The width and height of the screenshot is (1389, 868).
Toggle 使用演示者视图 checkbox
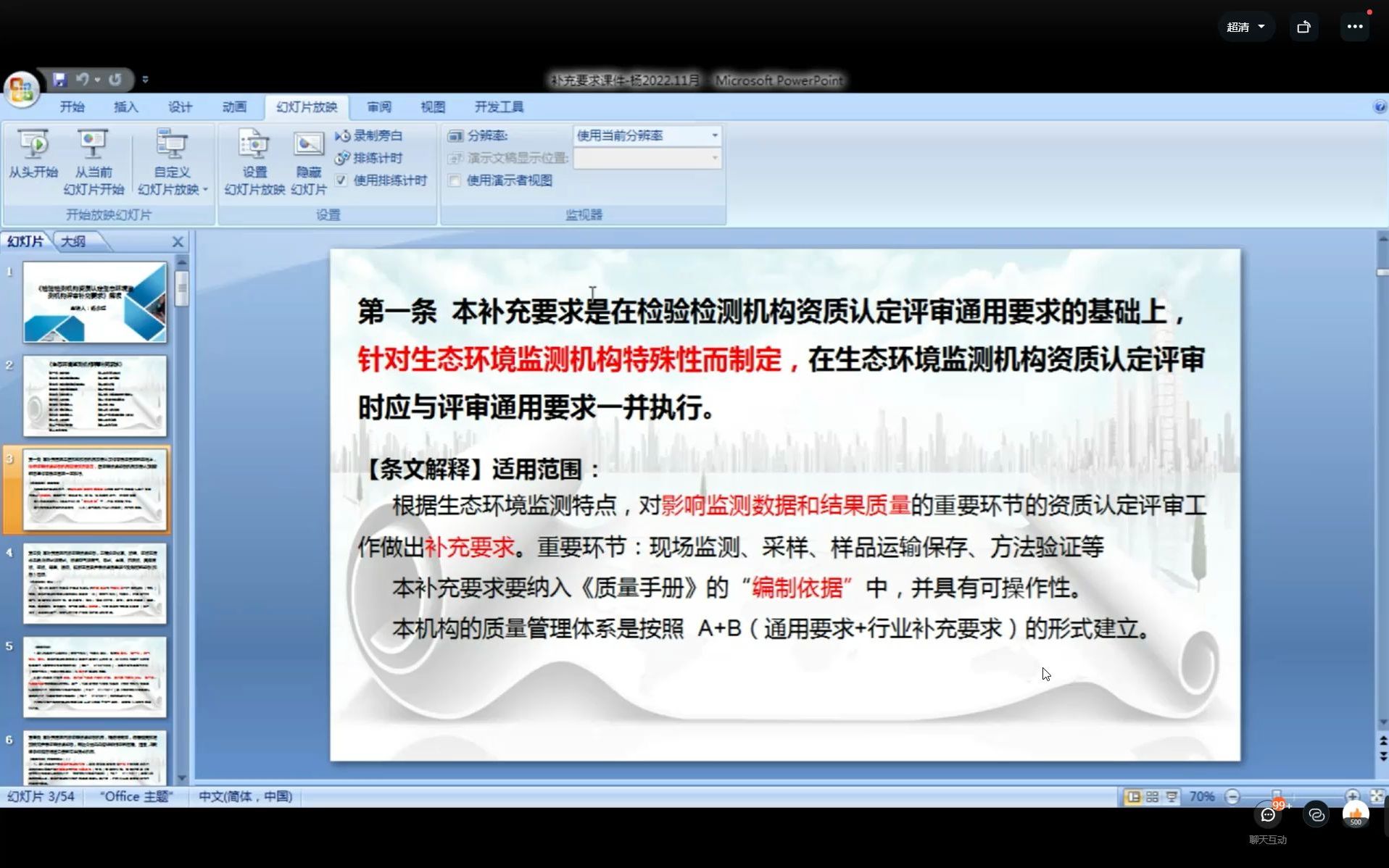tap(455, 180)
